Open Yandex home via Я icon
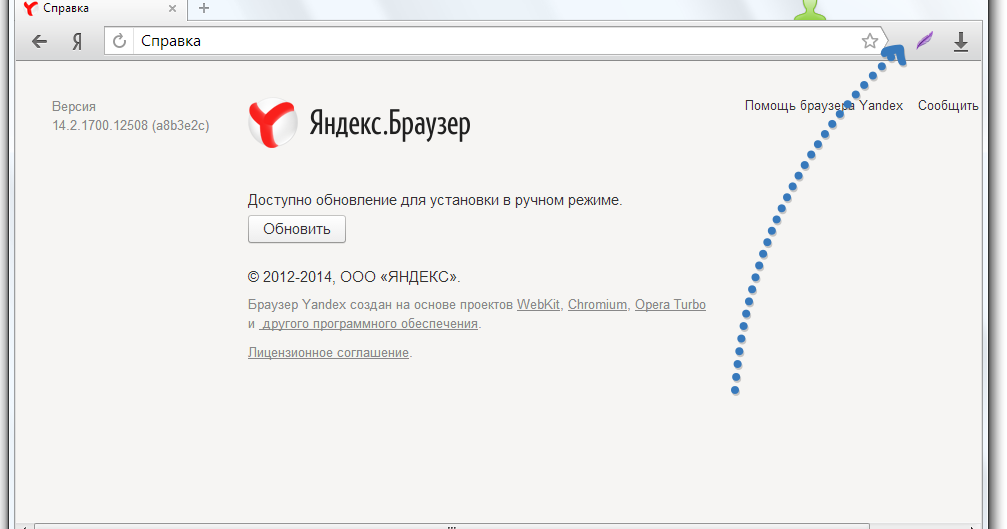This screenshot has width=1007, height=529. coord(77,42)
